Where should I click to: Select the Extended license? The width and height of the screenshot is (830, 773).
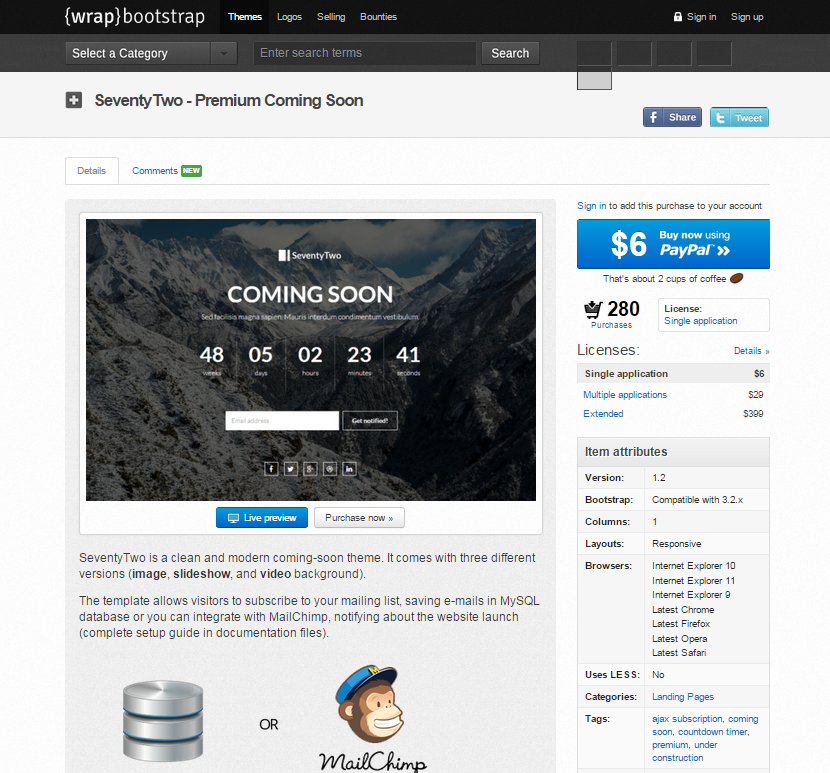click(x=603, y=414)
